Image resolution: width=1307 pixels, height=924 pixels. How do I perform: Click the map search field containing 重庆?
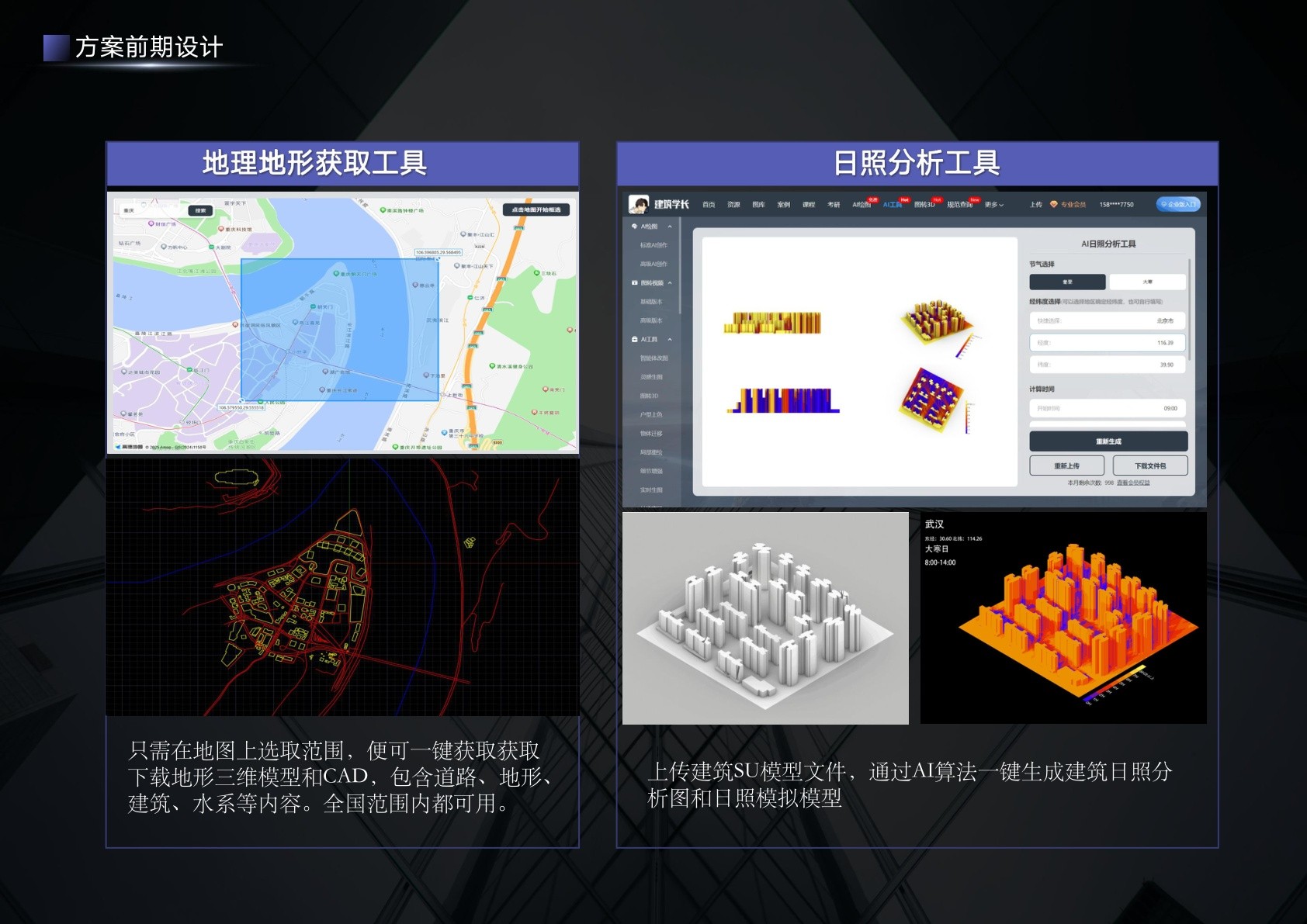coord(154,210)
